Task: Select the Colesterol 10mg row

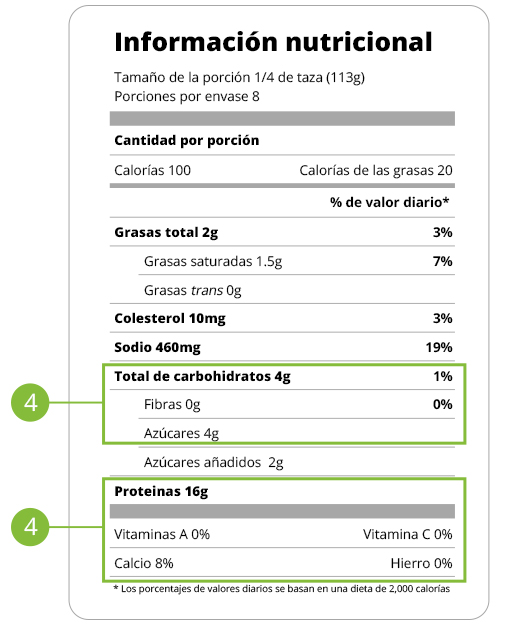Action: pyautogui.click(x=282, y=318)
